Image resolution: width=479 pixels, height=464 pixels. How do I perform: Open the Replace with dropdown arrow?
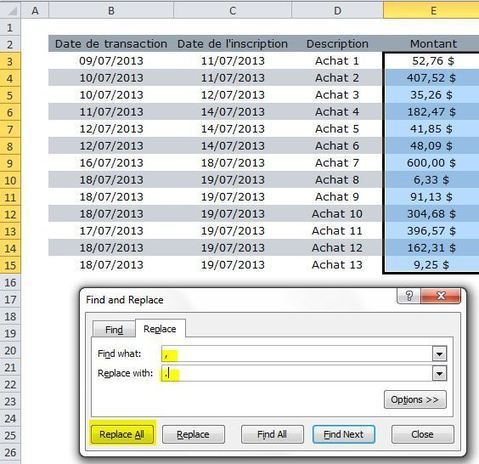(x=439, y=374)
